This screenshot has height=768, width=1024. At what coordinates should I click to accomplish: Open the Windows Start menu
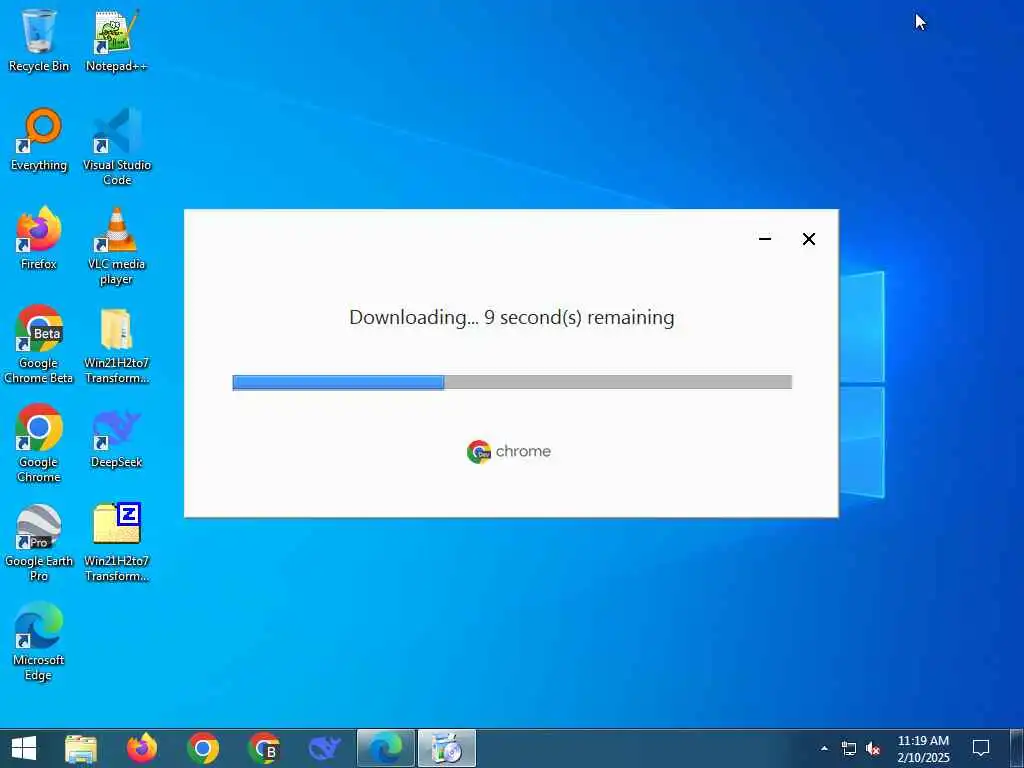pos(24,748)
